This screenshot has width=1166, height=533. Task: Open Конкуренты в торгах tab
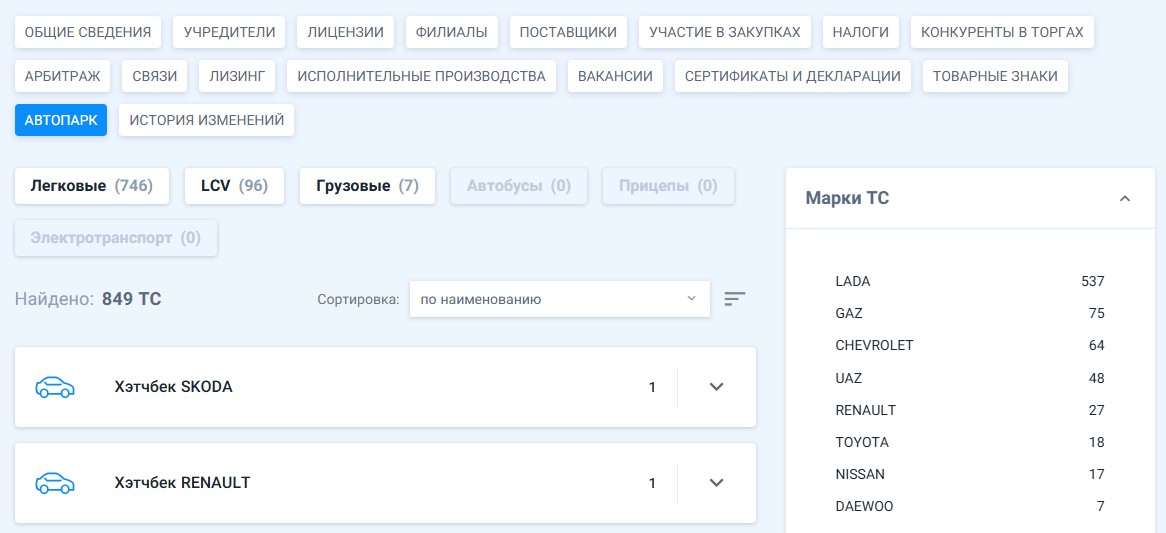[1002, 32]
